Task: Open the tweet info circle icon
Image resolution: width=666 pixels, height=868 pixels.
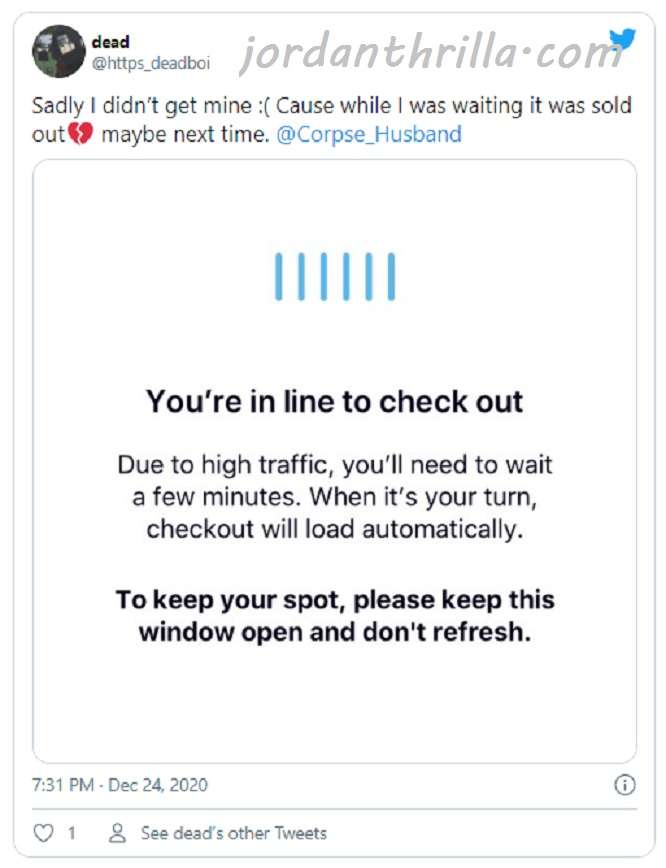Action: [x=625, y=785]
